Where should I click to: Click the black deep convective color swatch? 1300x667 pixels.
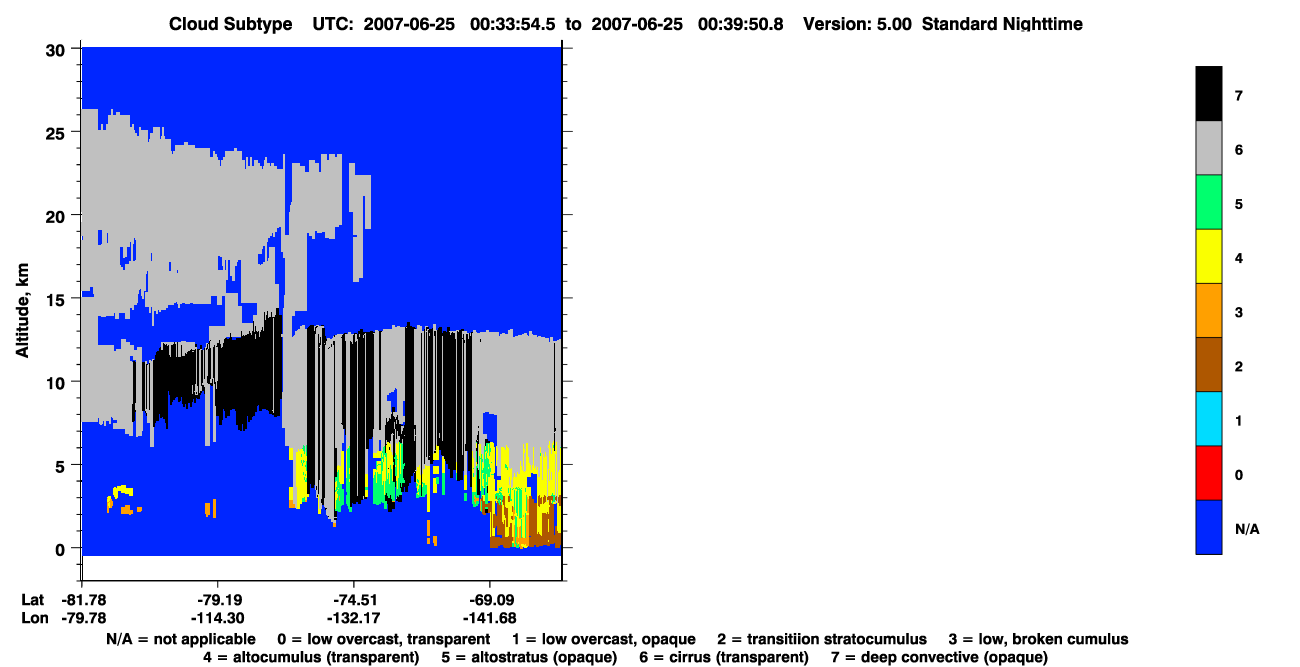[x=1209, y=94]
